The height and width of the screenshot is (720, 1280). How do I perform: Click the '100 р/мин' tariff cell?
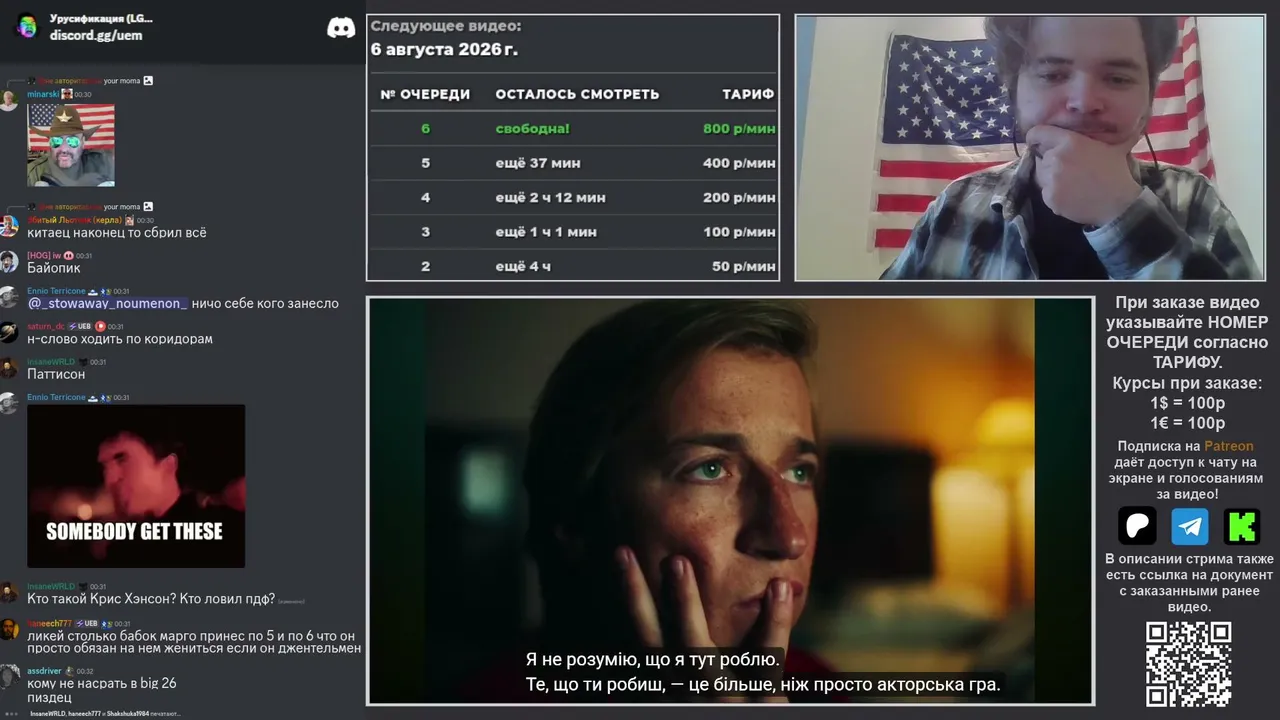click(x=739, y=232)
